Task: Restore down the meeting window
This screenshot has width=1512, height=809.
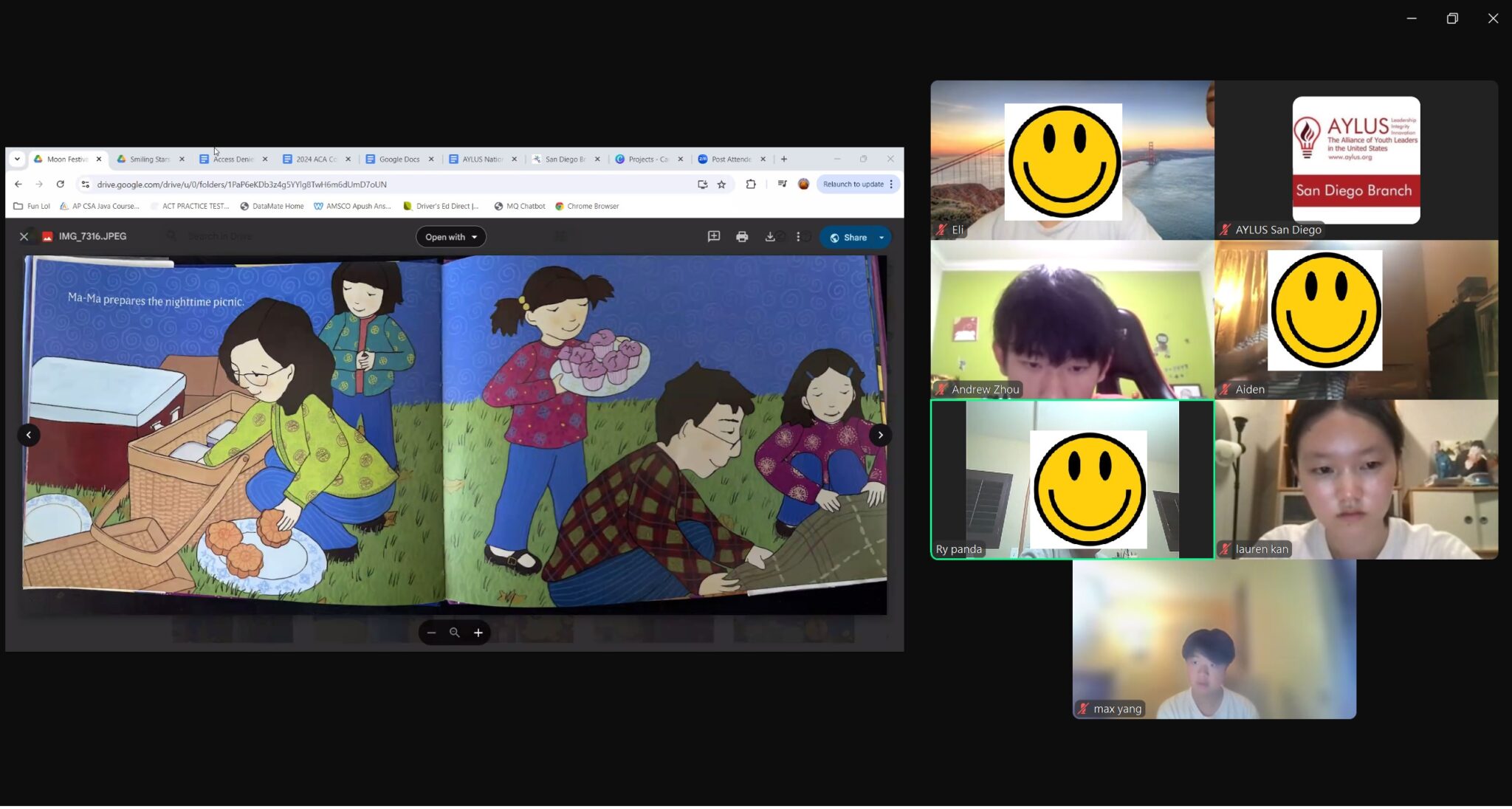Action: (1452, 18)
